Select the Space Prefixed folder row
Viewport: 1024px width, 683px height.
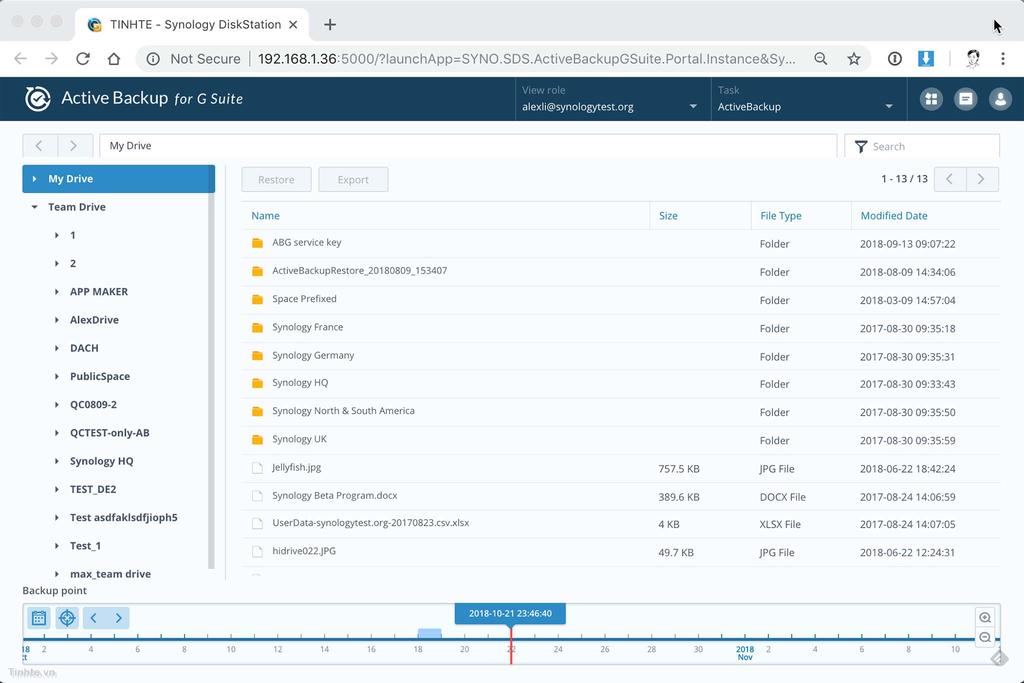point(620,300)
